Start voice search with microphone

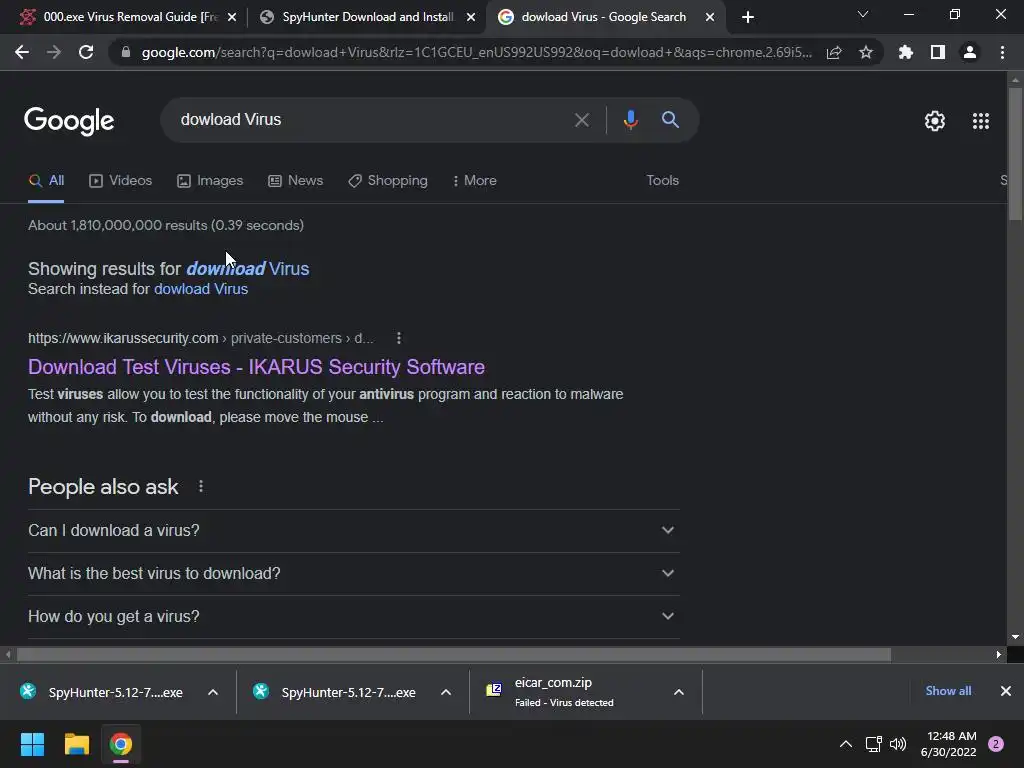630,120
